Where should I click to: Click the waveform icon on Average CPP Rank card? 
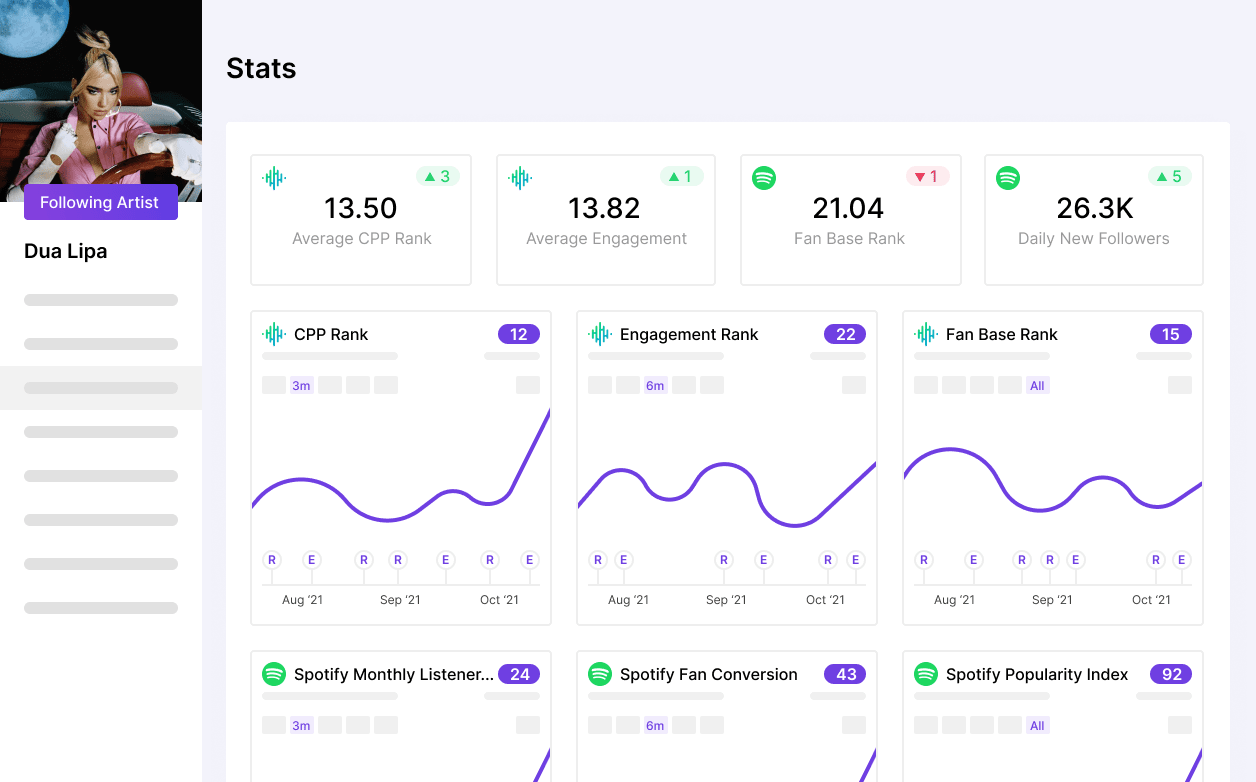pos(274,178)
